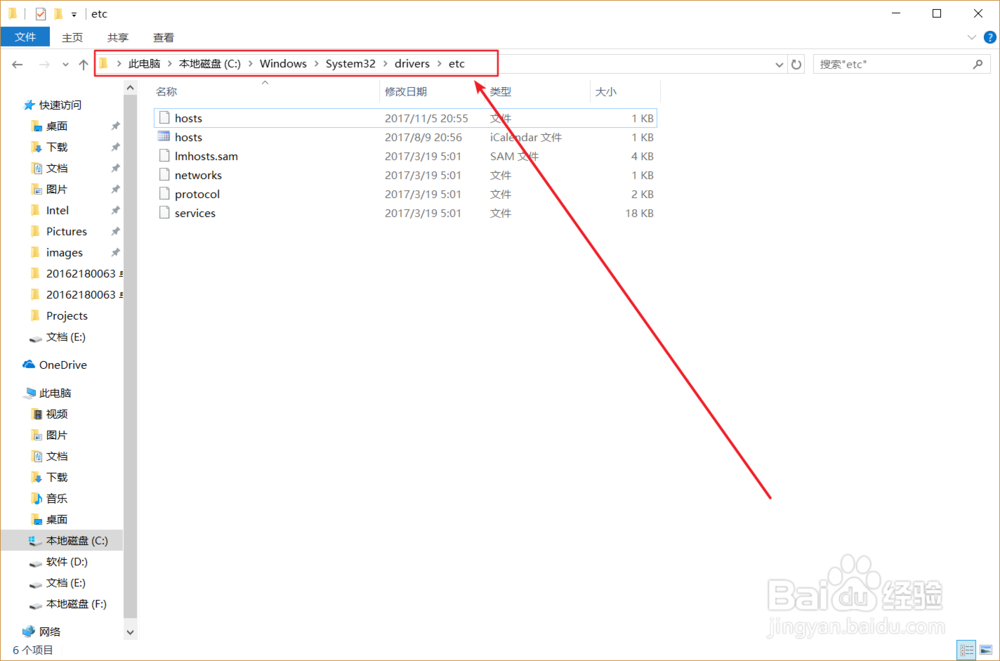Open 网络 in navigation pane
Image resolution: width=1000 pixels, height=661 pixels.
click(50, 632)
